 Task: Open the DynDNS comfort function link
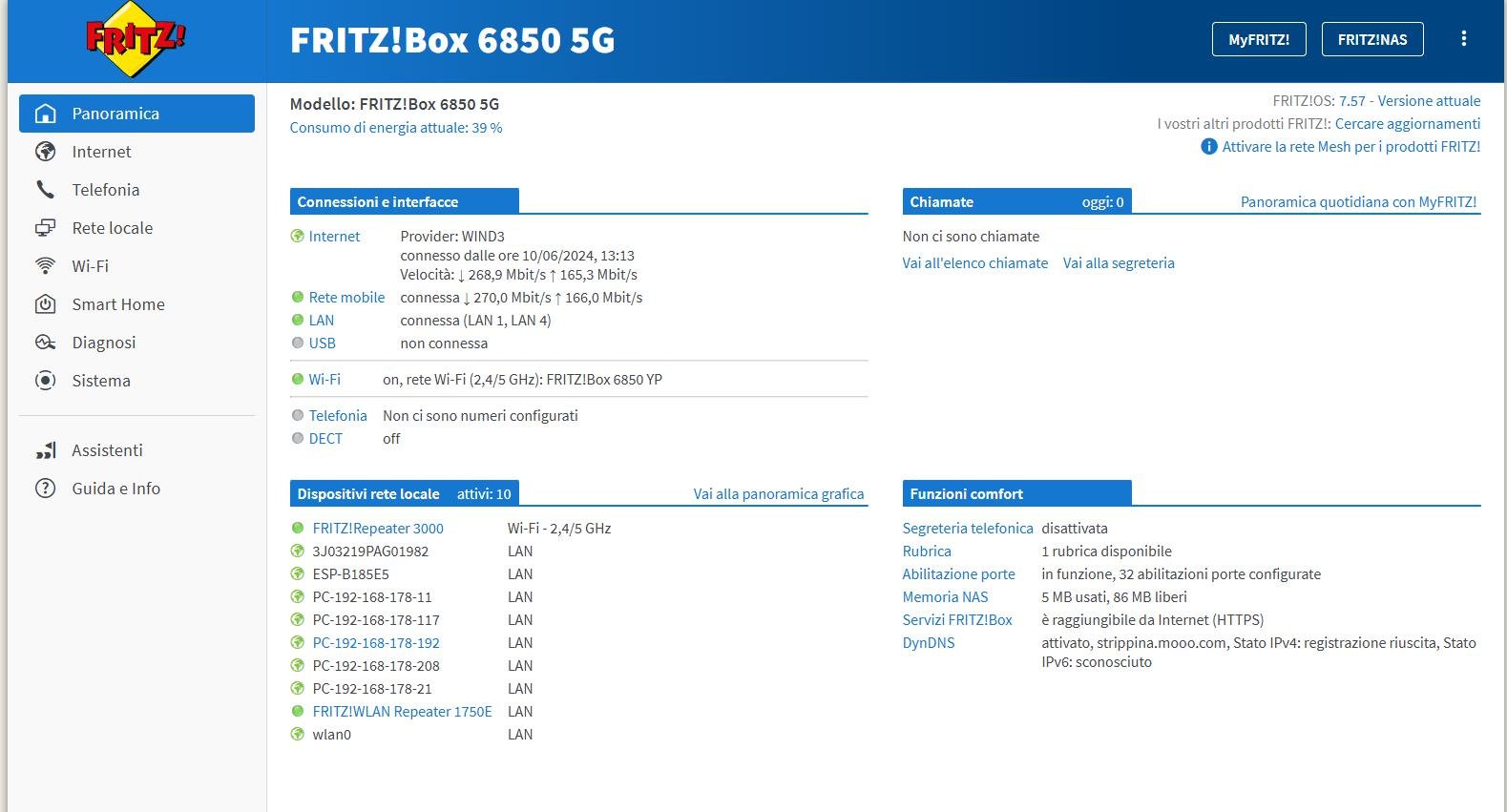pos(929,643)
